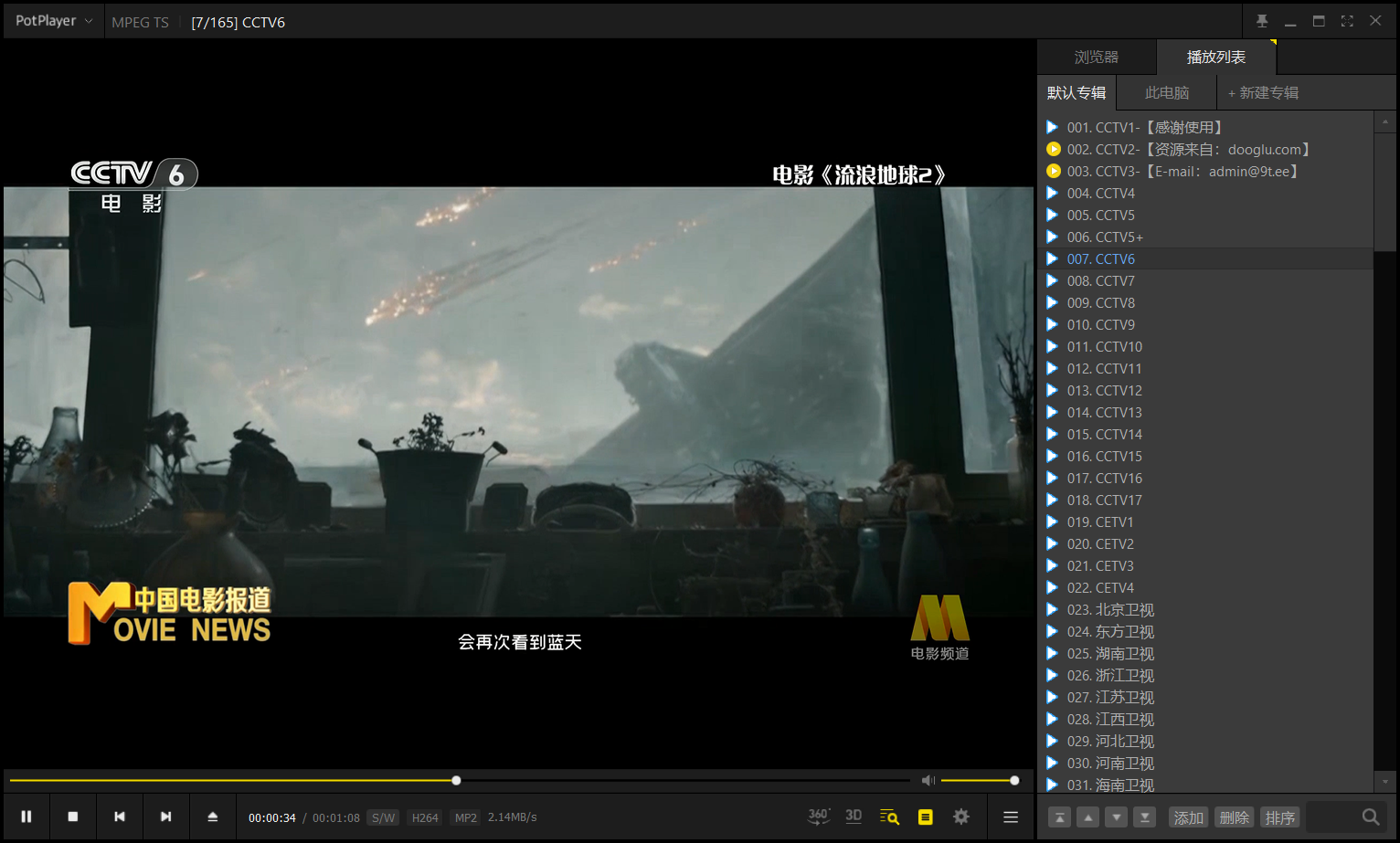Stop the playback
The image size is (1400, 843).
pyautogui.click(x=73, y=817)
